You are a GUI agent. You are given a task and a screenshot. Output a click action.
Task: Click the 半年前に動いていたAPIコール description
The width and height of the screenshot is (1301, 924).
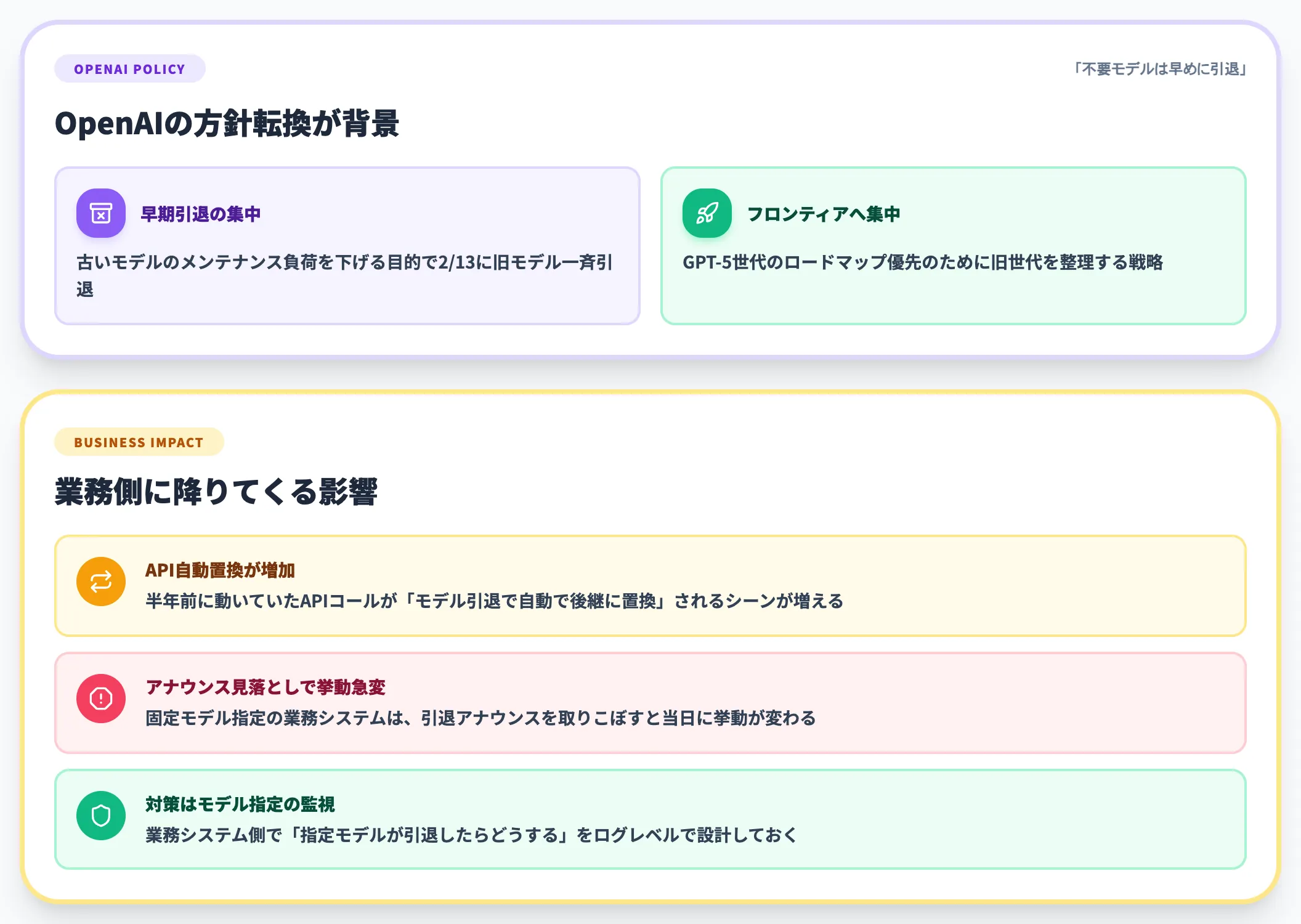tap(495, 601)
